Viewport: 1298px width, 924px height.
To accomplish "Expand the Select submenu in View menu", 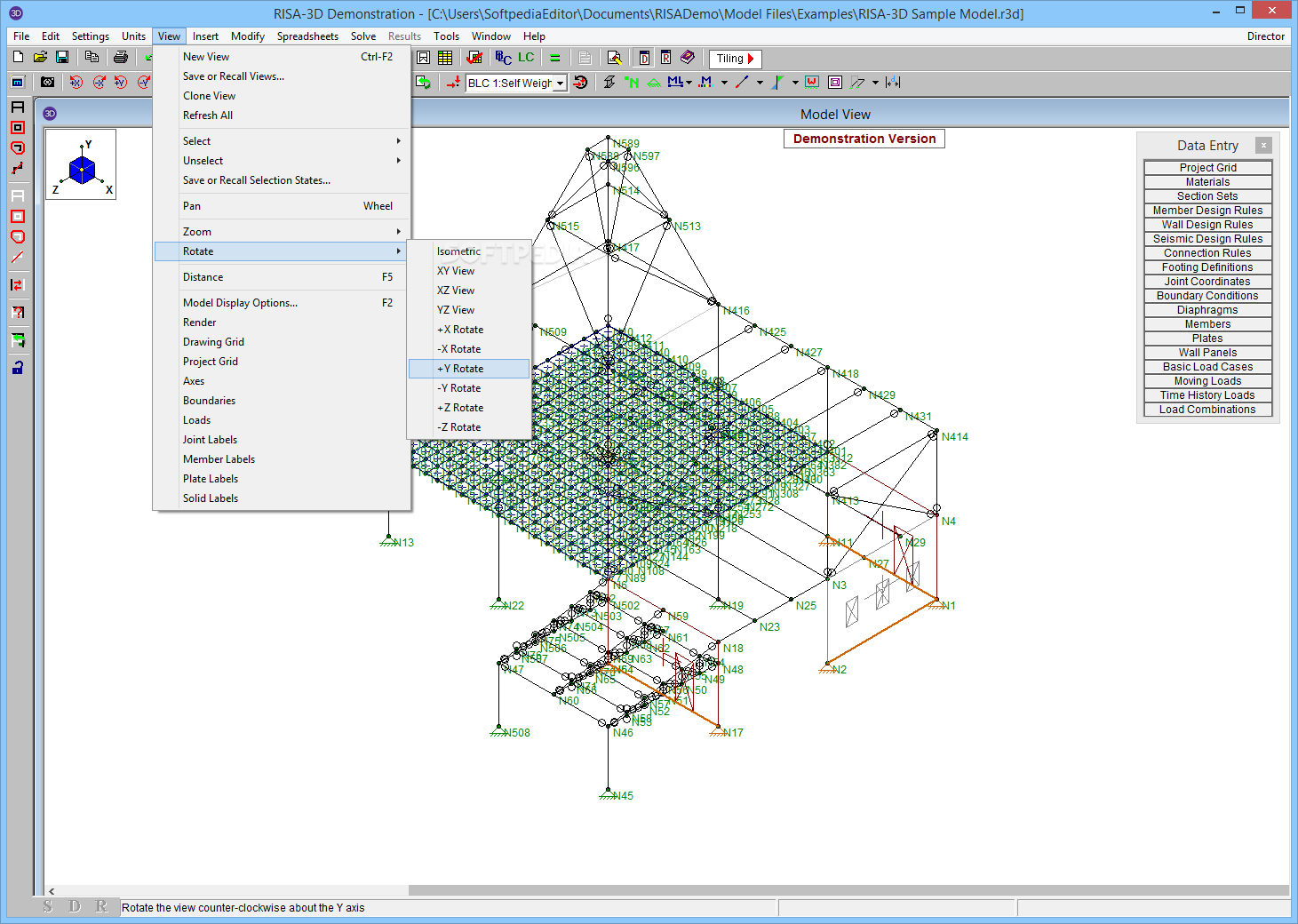I will pyautogui.click(x=282, y=141).
